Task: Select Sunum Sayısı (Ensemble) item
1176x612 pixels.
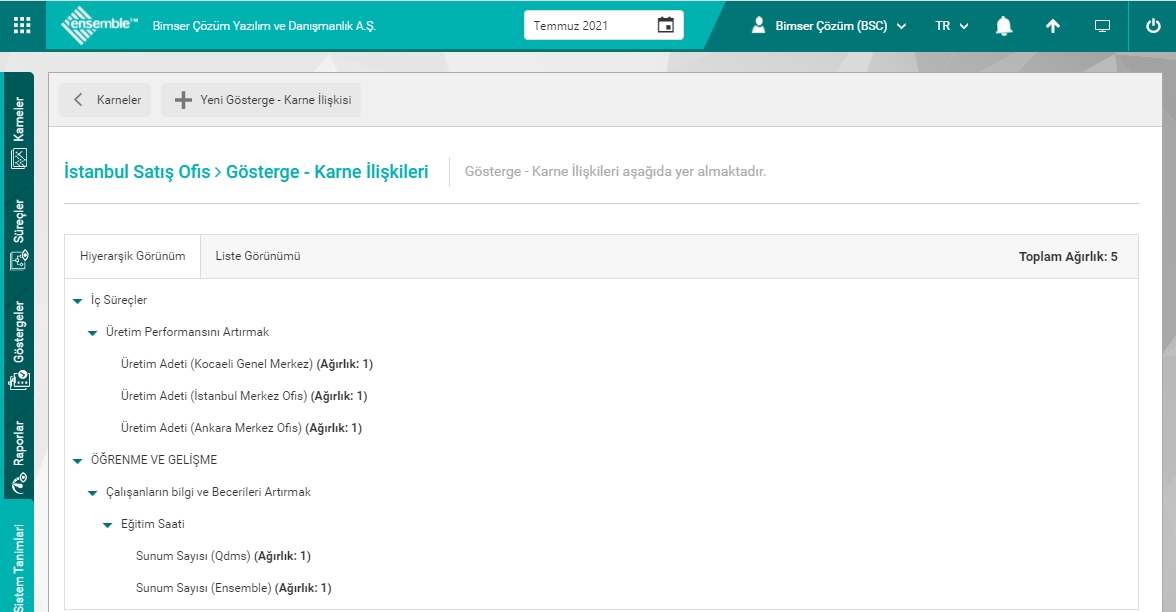Action: (x=233, y=588)
